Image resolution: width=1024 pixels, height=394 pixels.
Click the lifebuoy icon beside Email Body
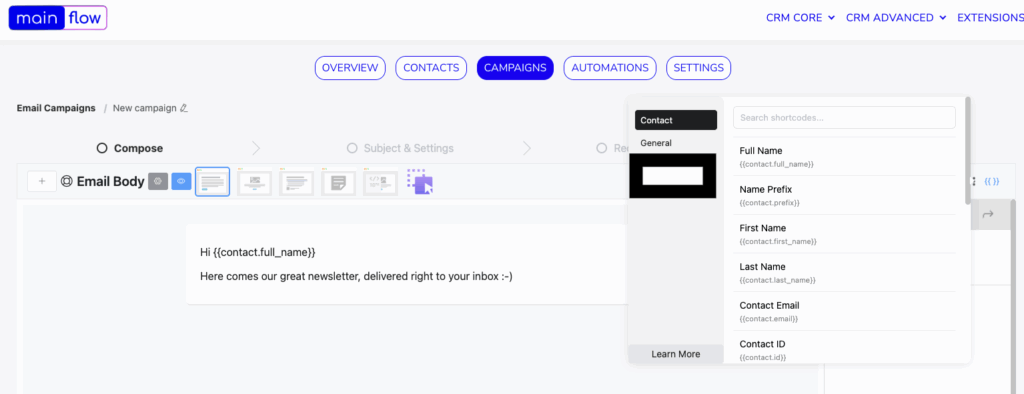(66, 182)
